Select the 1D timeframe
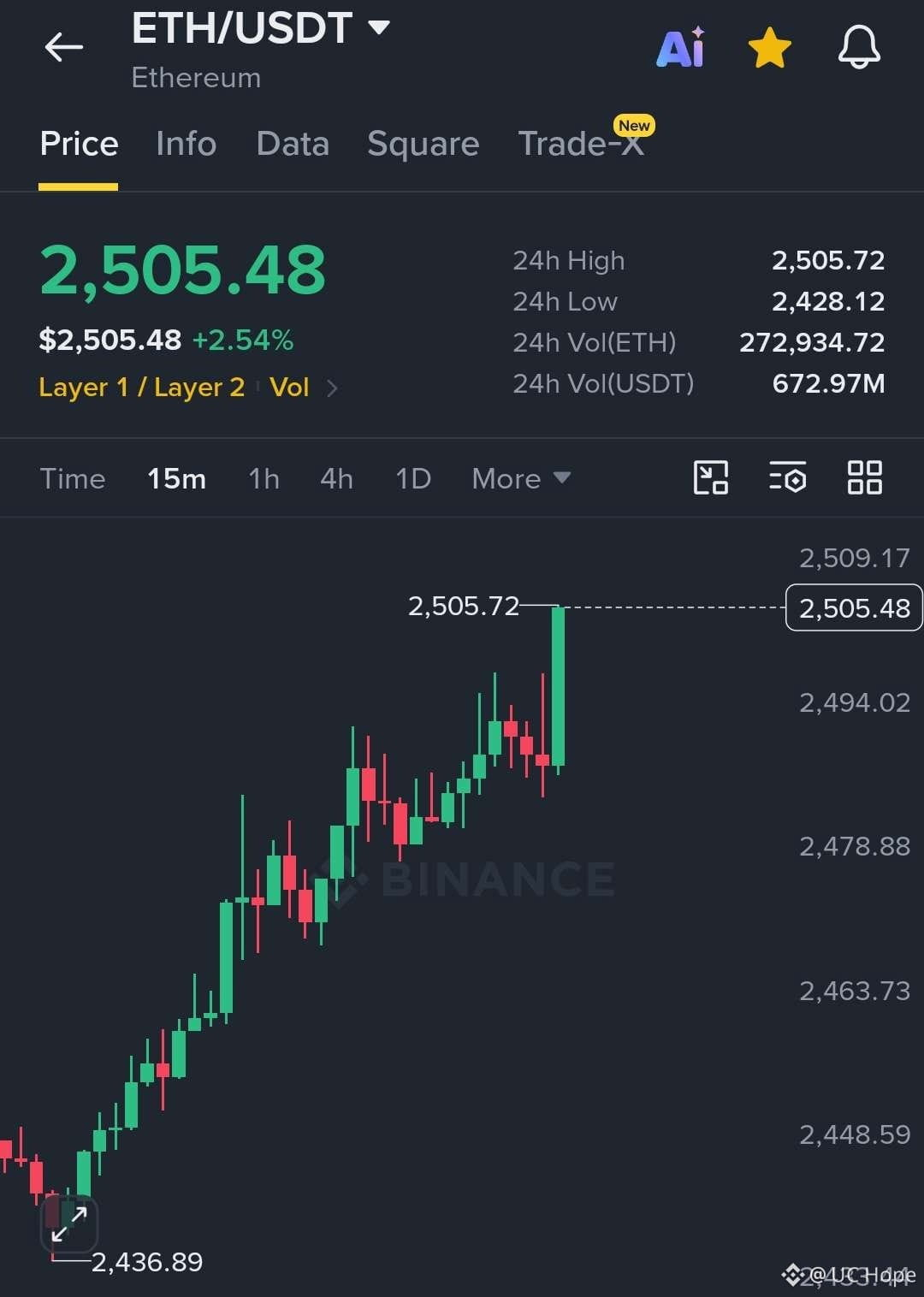Viewport: 924px width, 1297px height. (413, 478)
